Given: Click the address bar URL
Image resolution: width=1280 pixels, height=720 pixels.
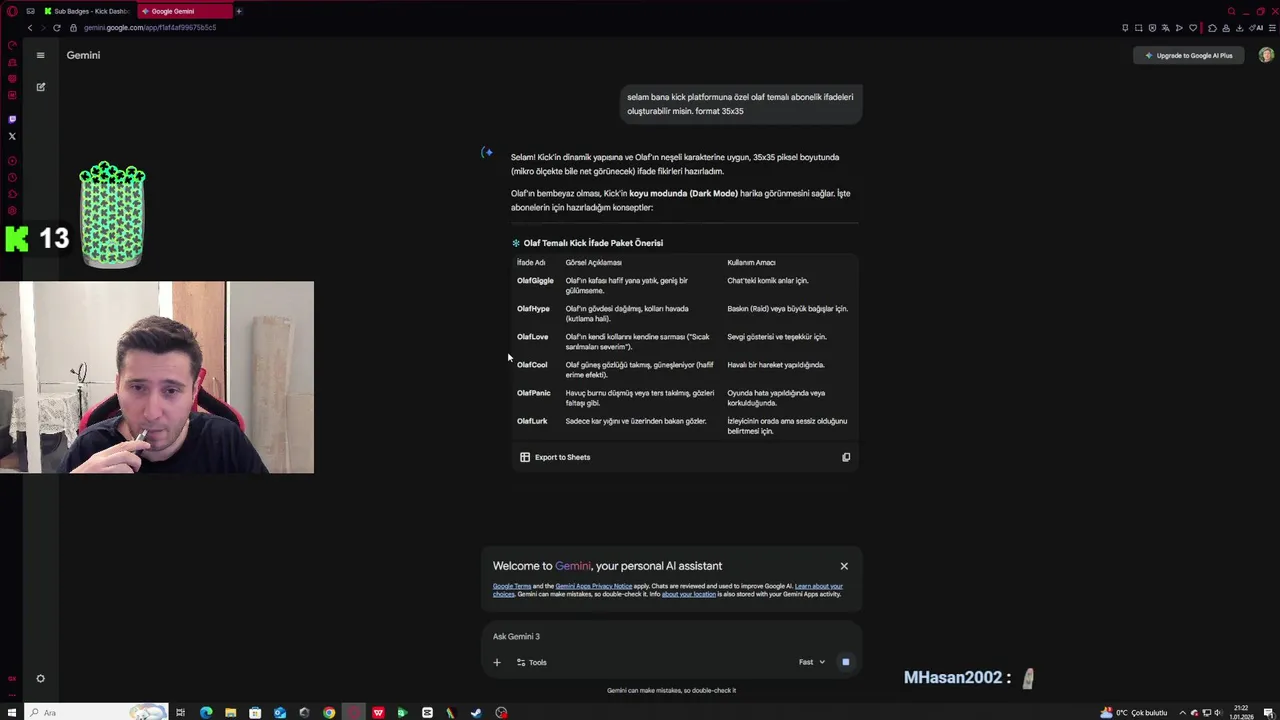Looking at the screenshot, I should coord(150,28).
